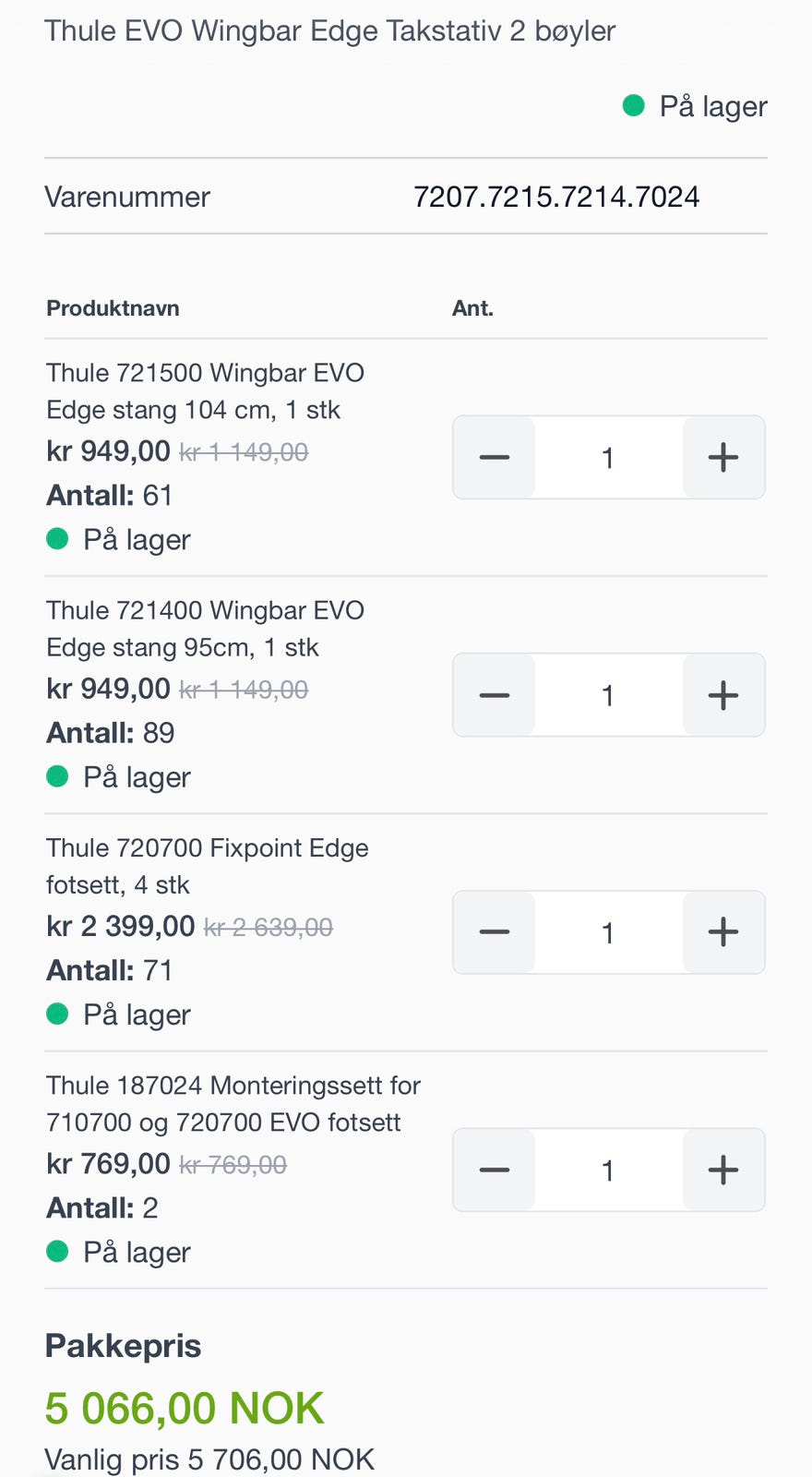This screenshot has width=812, height=1477.
Task: Open Thule 720700 Fixpoint Edge fotsett name
Action: point(207,866)
